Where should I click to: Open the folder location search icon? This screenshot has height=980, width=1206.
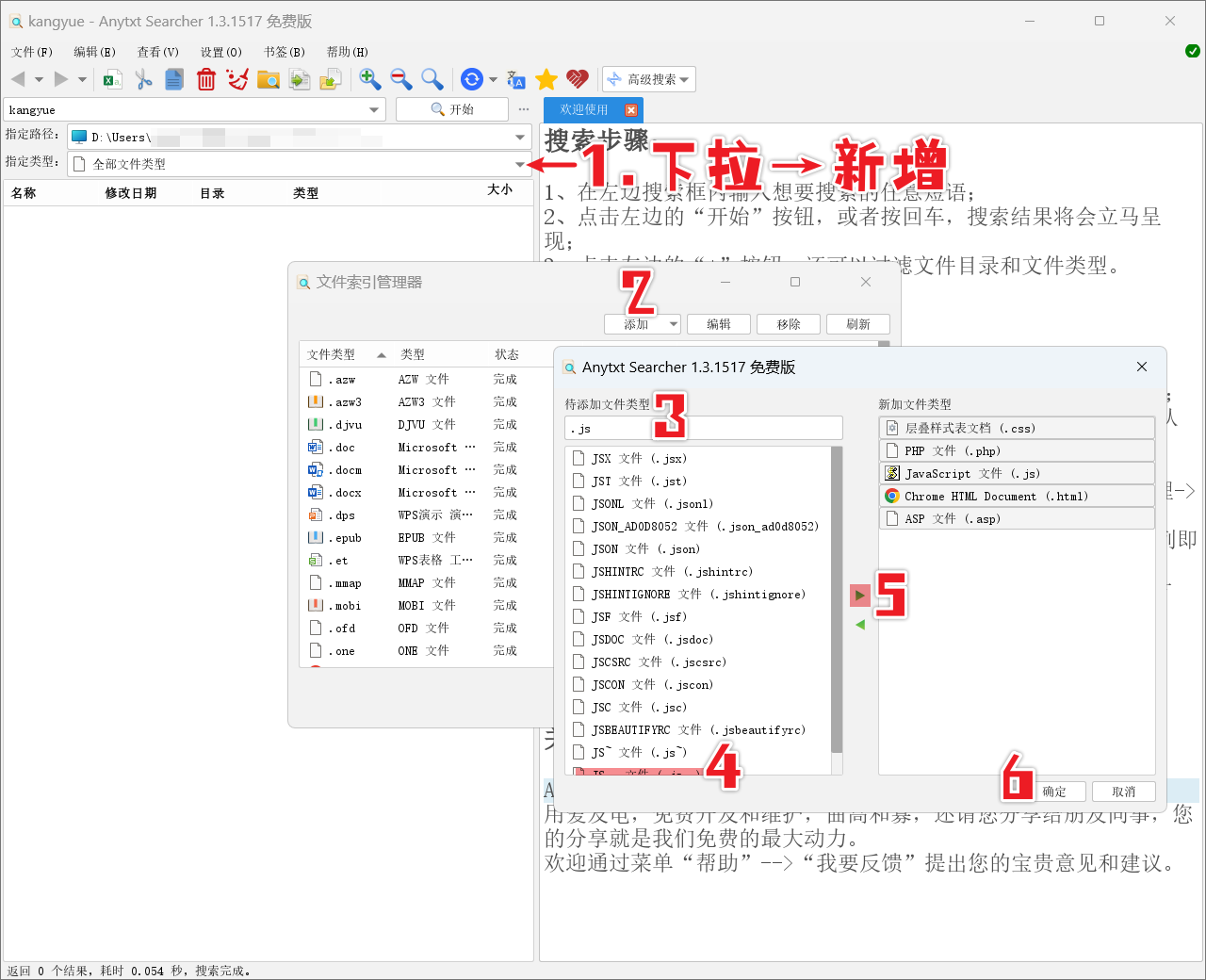coord(269,79)
